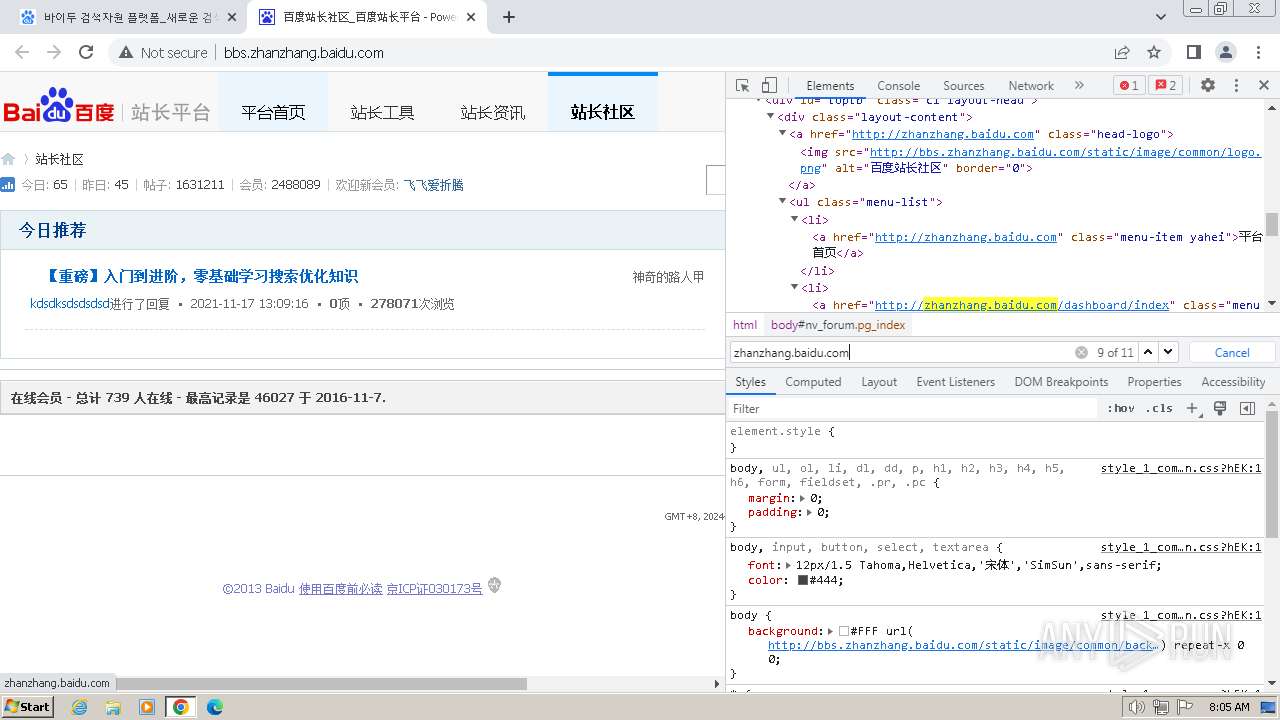Open the featured 入门到进阶 post link
The image size is (1280, 720).
click(x=202, y=276)
